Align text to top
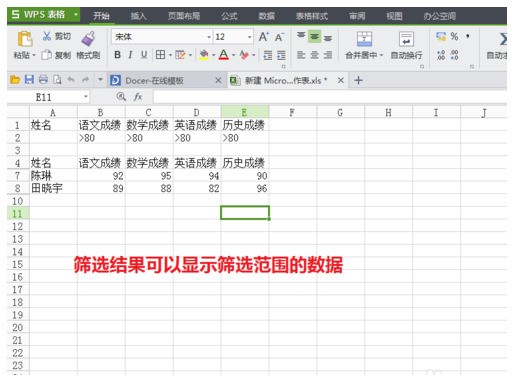This screenshot has height=375, width=529. pos(301,36)
